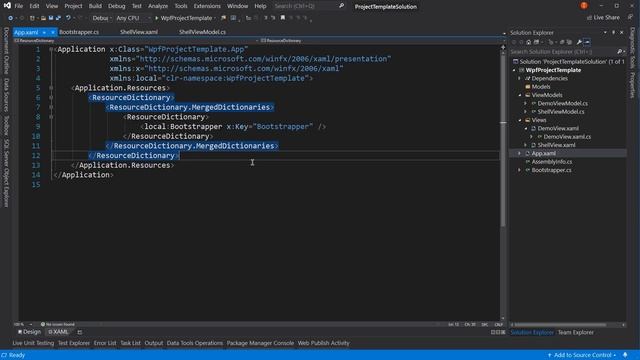Click the Visual Studio logo icon
Viewport: 640px width, 360px height.
click(7, 5)
